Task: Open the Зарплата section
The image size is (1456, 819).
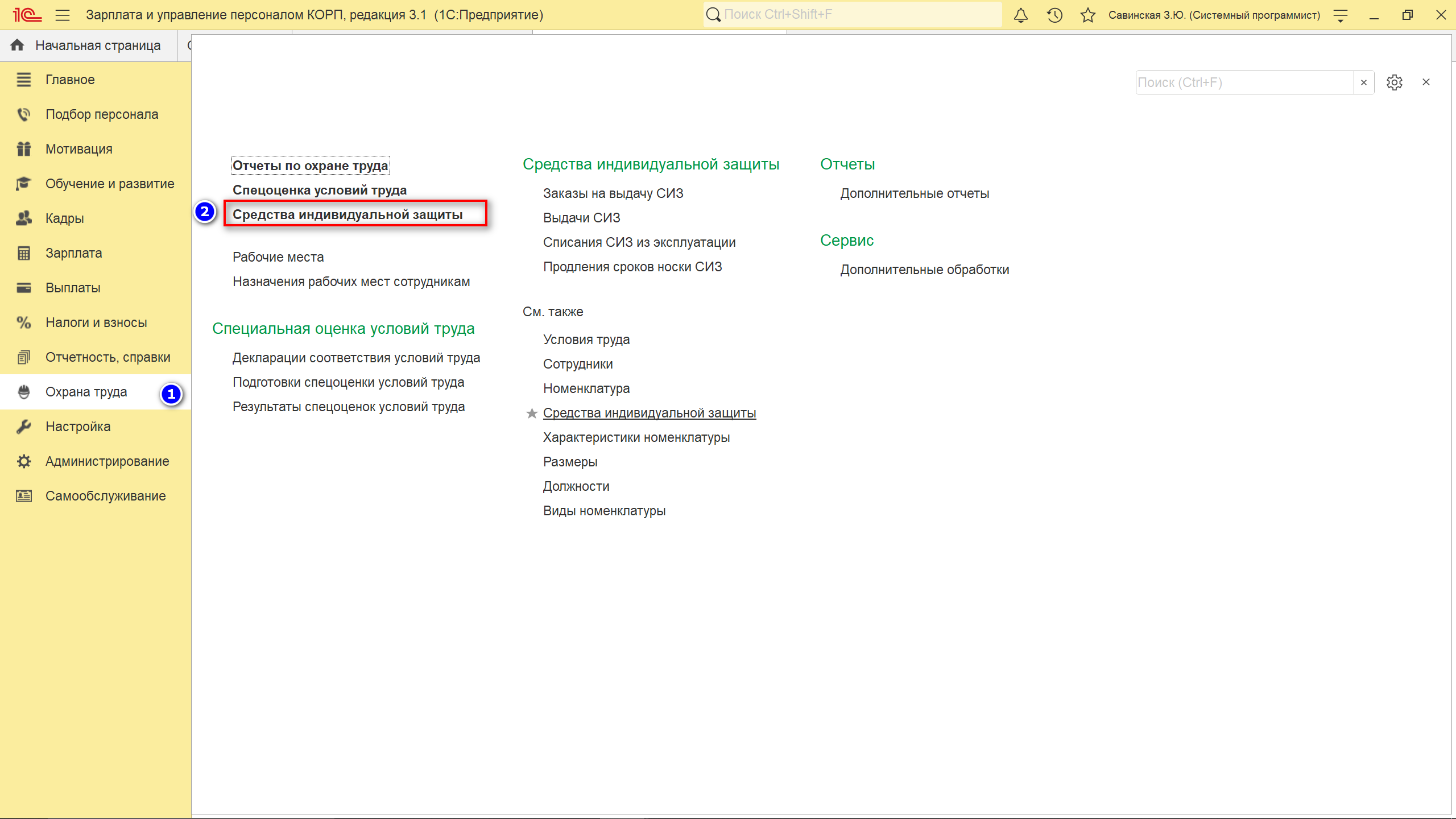Action: click(x=74, y=253)
